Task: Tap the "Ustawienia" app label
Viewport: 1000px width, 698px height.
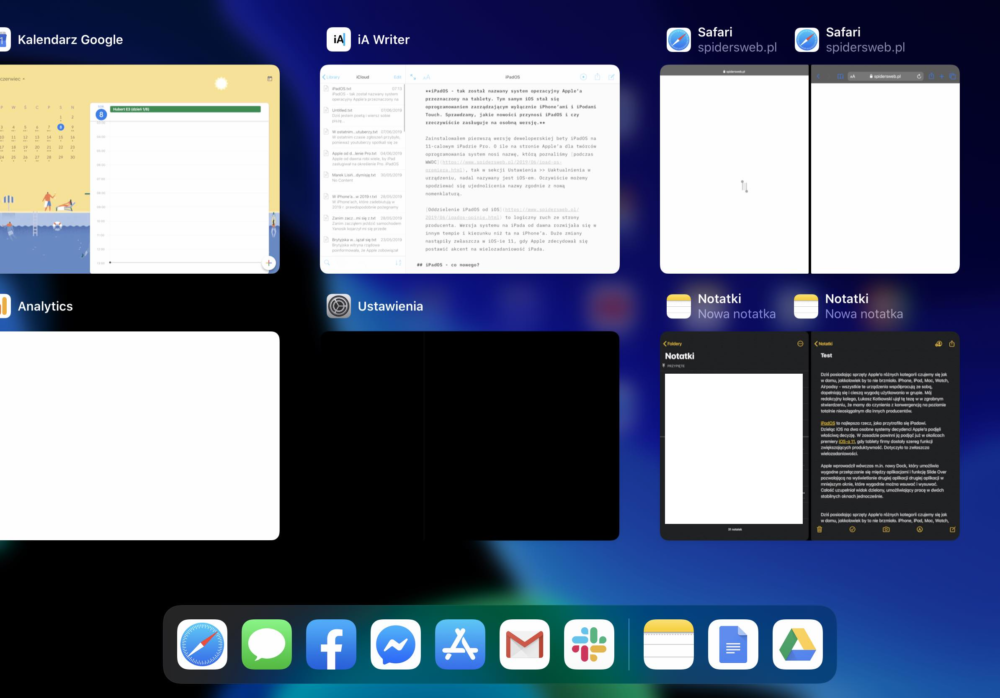Action: pos(390,306)
